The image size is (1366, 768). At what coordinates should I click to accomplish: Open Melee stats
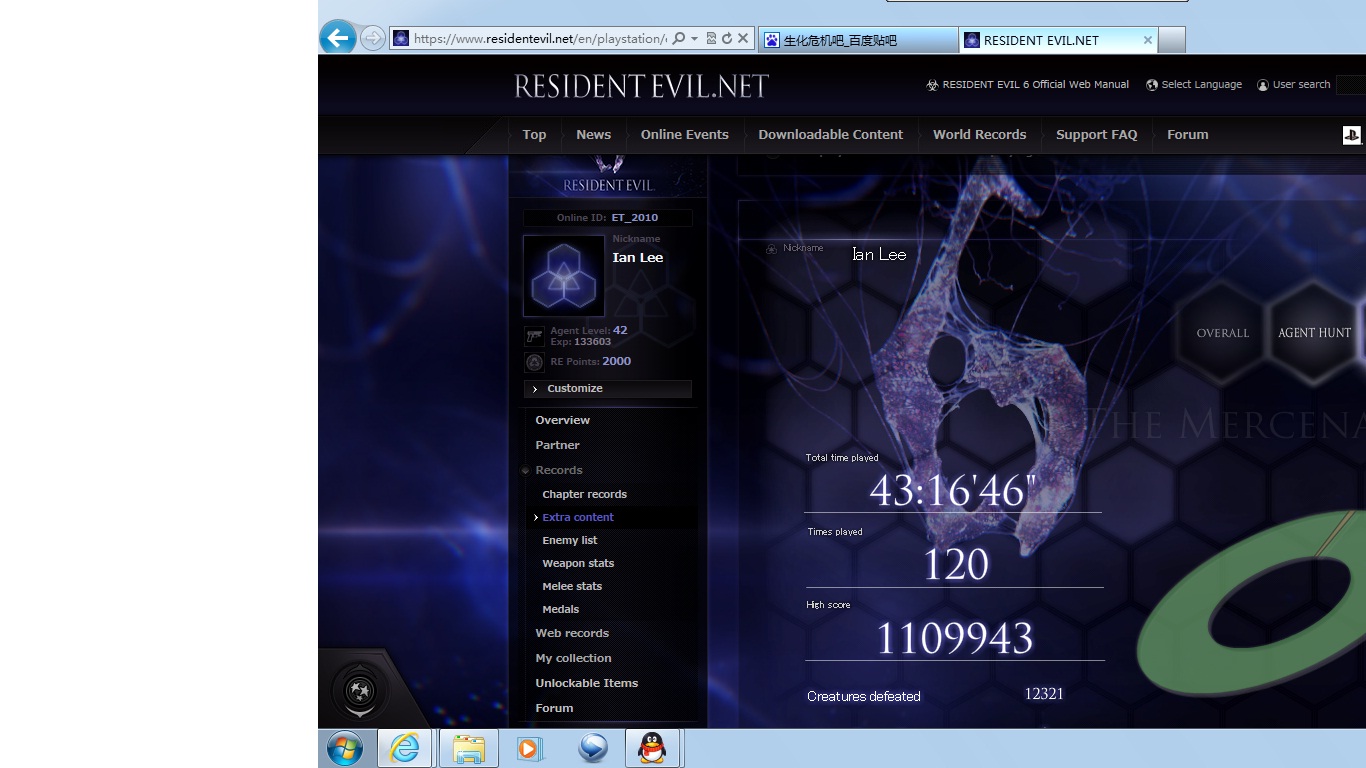[572, 587]
